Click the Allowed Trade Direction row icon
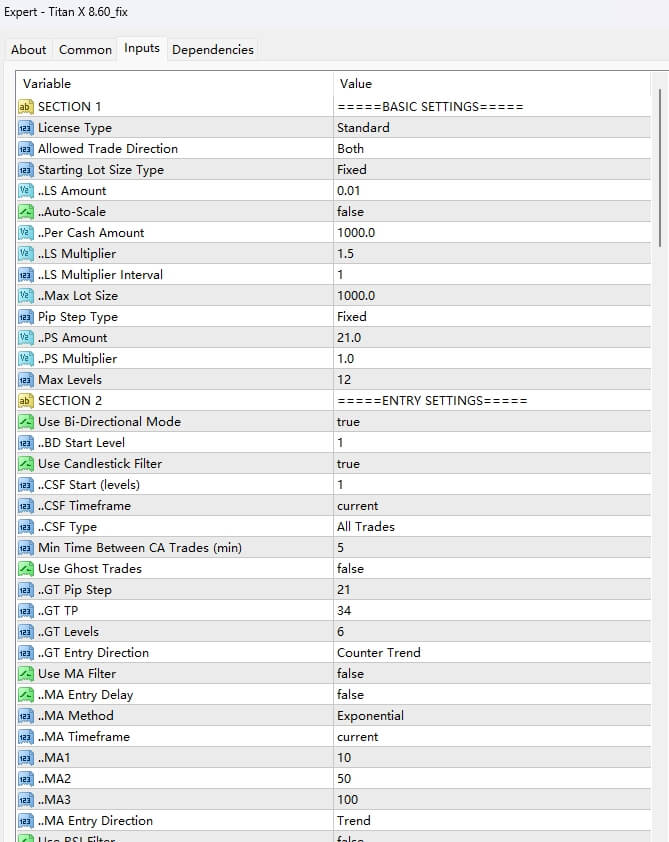Screen dimensions: 669x842 25,149
